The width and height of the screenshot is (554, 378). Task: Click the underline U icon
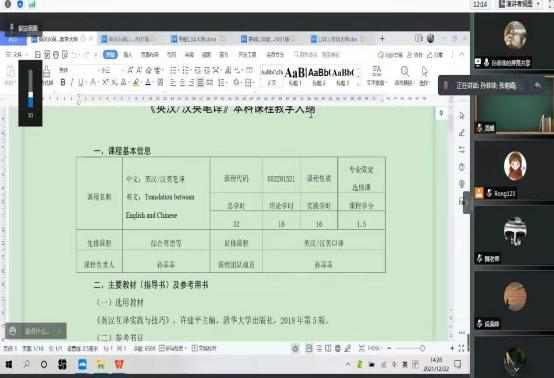point(81,82)
